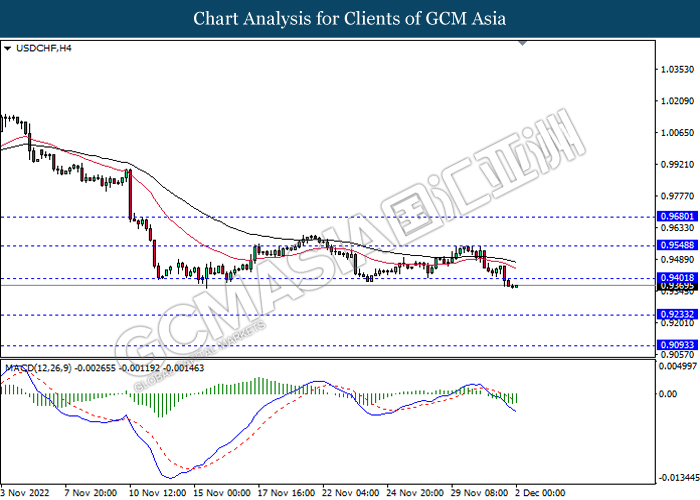Click the MACD scale value 0.004997
The image size is (700, 500).
[678, 366]
